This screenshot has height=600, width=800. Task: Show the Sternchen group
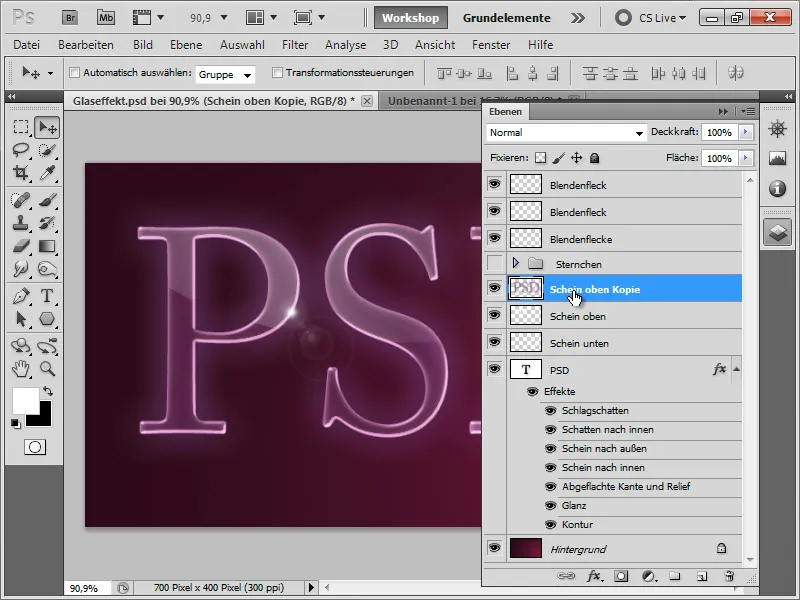[494, 263]
